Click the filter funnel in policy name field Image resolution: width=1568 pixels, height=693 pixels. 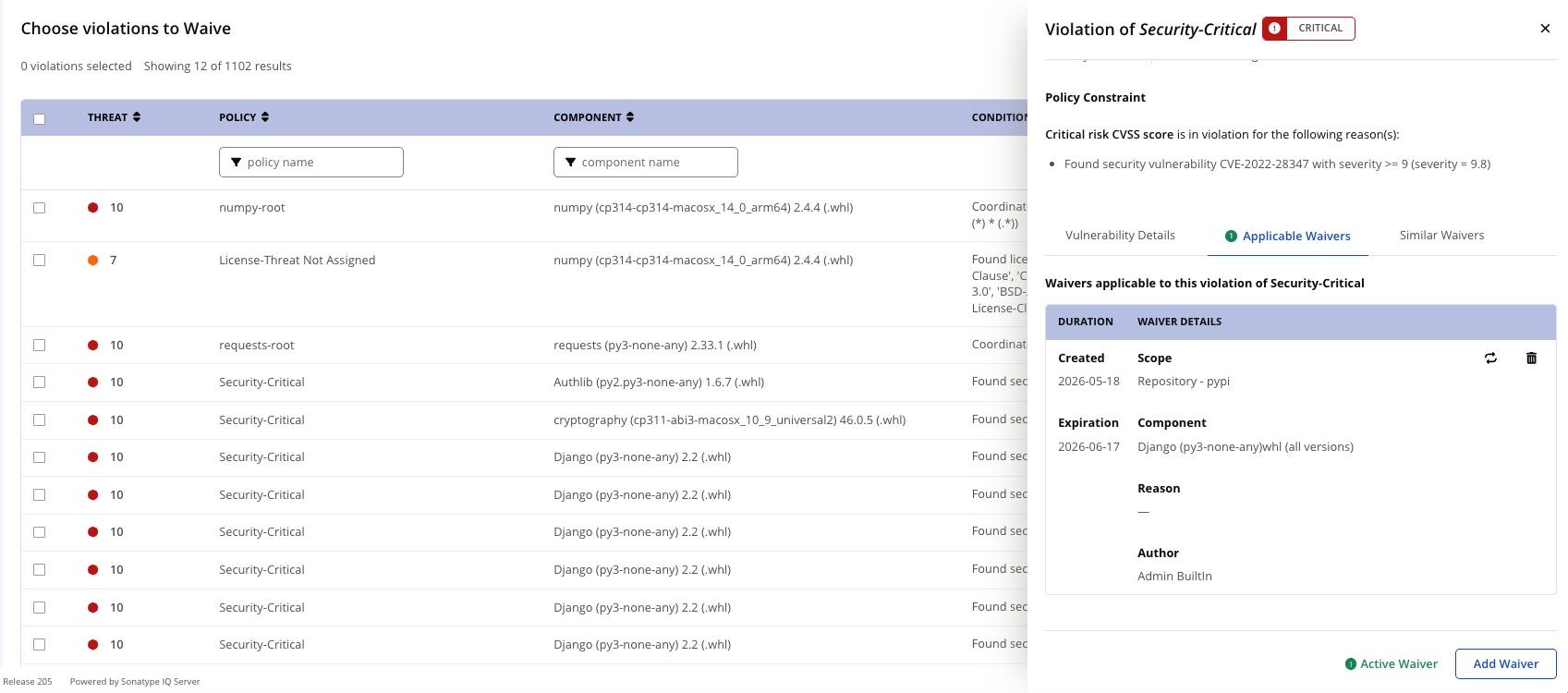pyautogui.click(x=237, y=163)
